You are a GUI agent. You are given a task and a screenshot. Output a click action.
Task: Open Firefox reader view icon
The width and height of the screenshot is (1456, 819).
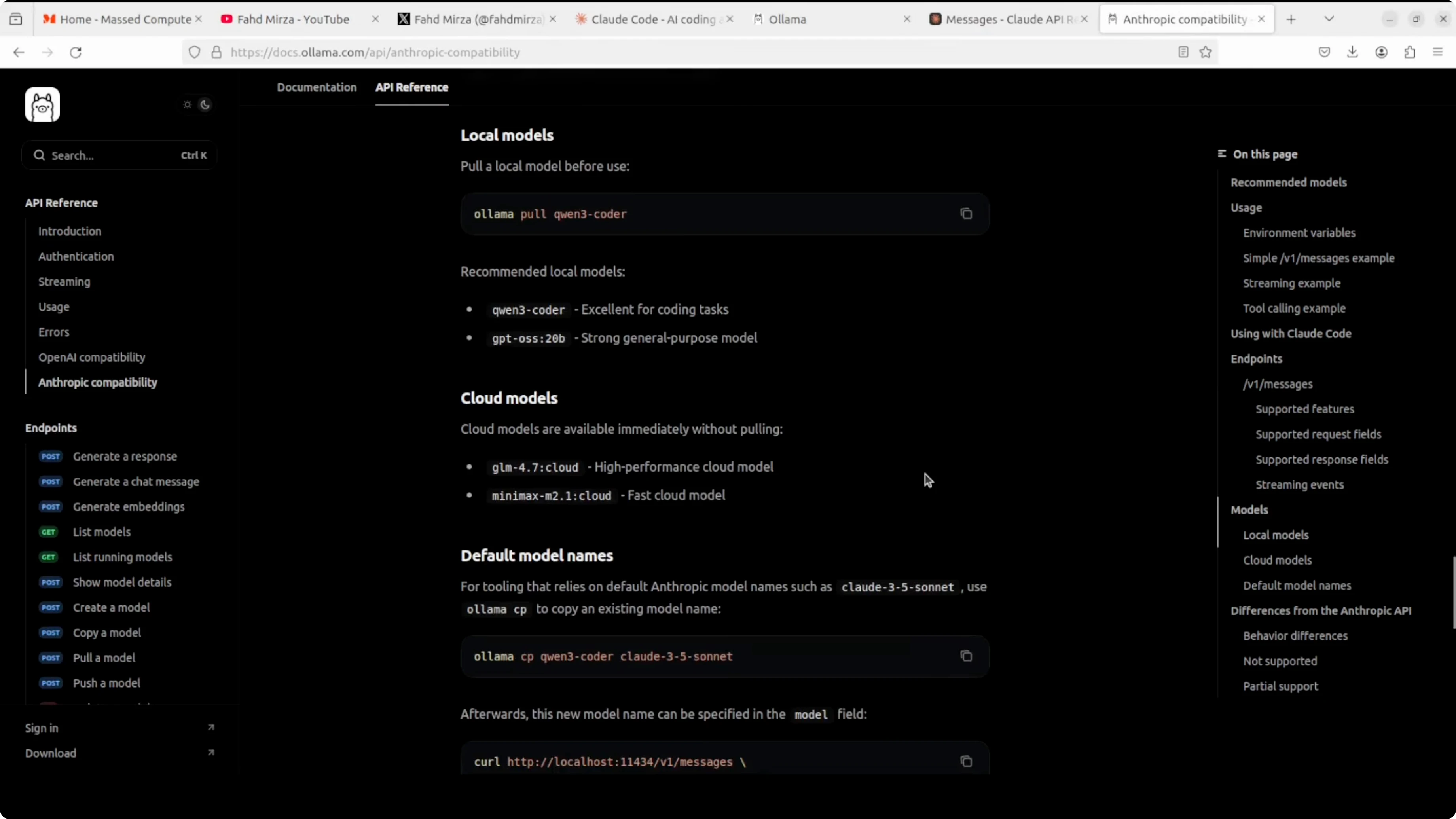pos(1183,52)
